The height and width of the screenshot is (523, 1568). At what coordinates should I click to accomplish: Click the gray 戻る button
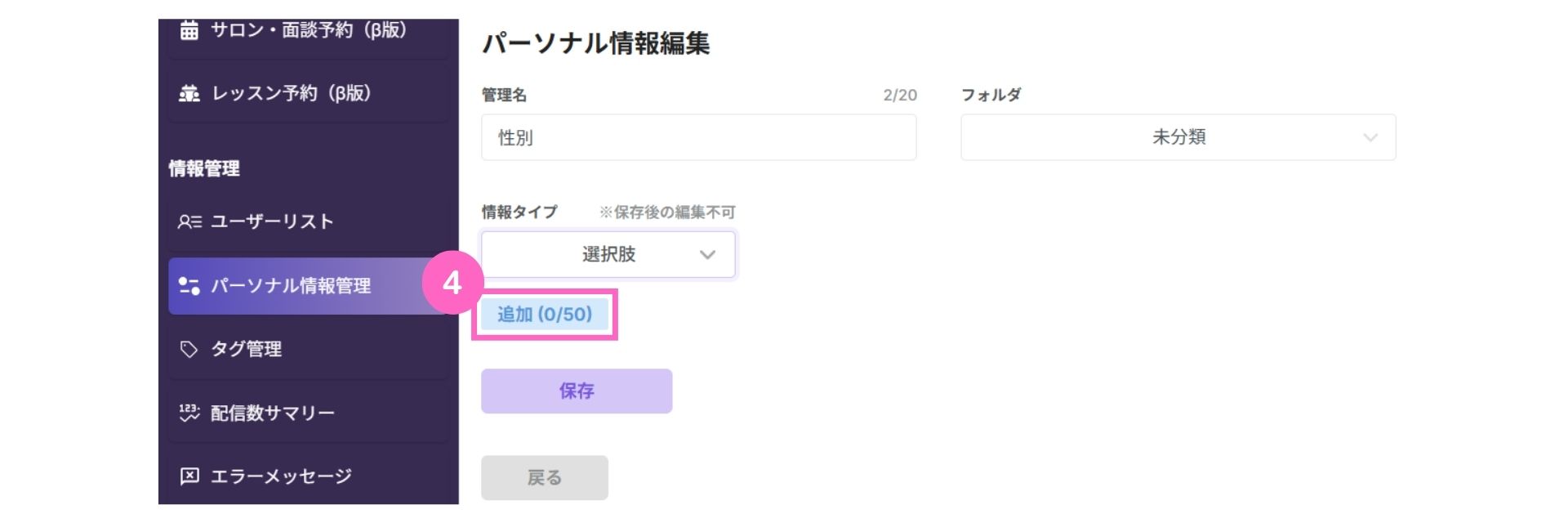pos(545,477)
